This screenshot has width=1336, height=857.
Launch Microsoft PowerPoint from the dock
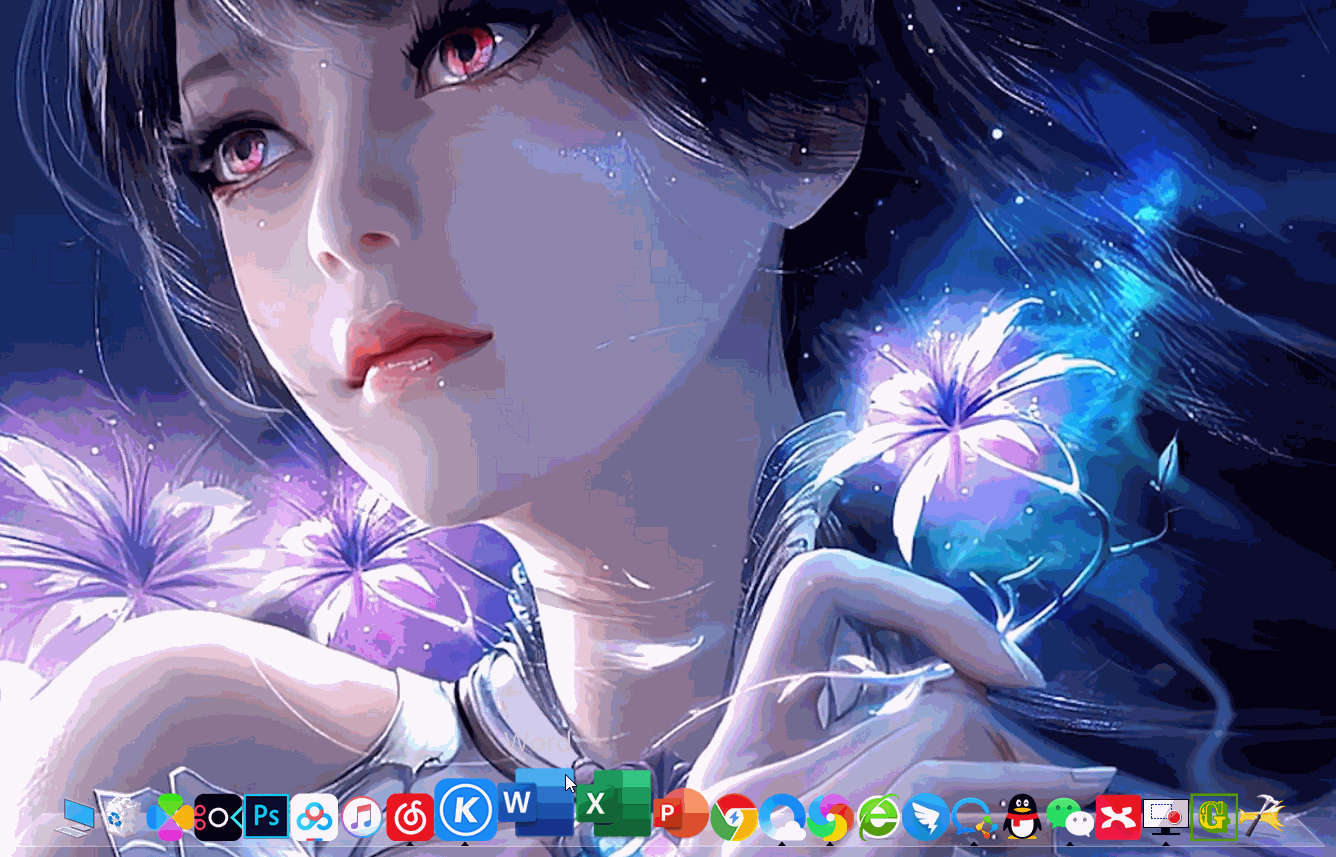click(x=681, y=813)
